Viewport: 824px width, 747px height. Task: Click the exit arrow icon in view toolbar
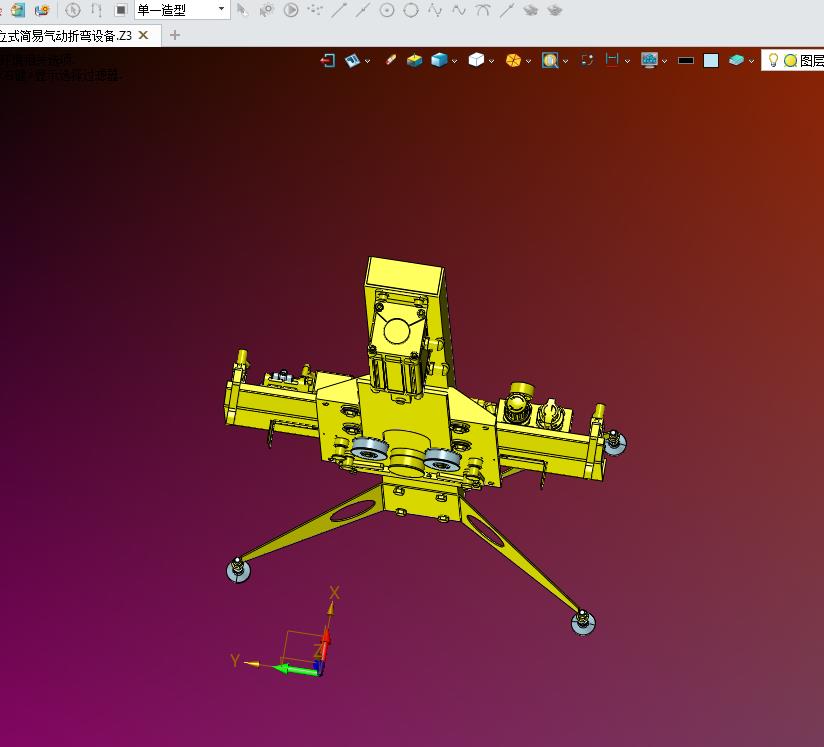point(327,61)
